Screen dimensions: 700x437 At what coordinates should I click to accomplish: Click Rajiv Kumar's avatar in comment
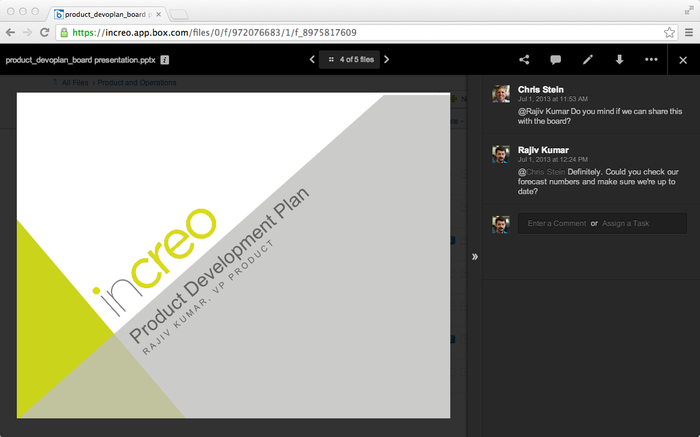tap(501, 154)
